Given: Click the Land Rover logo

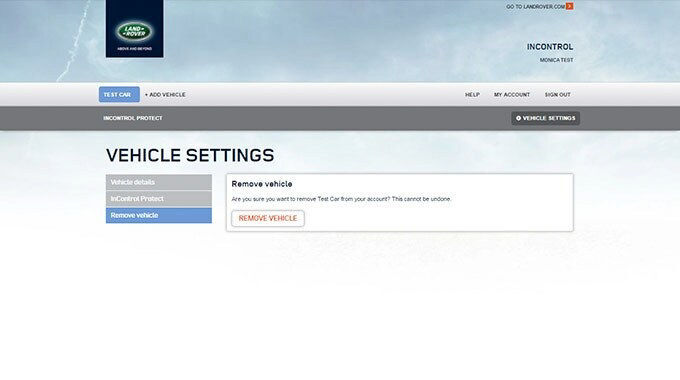Looking at the screenshot, I should click(134, 29).
